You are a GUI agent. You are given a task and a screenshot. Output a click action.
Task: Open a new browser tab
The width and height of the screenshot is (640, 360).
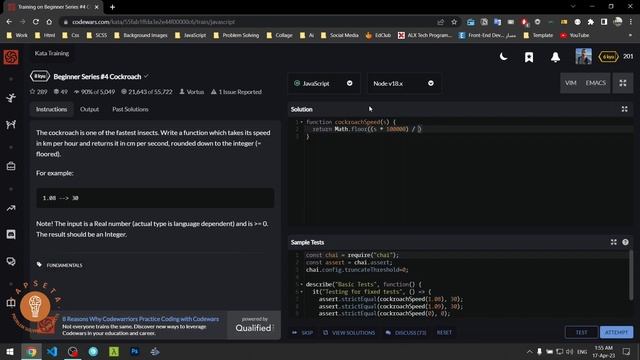pos(112,7)
